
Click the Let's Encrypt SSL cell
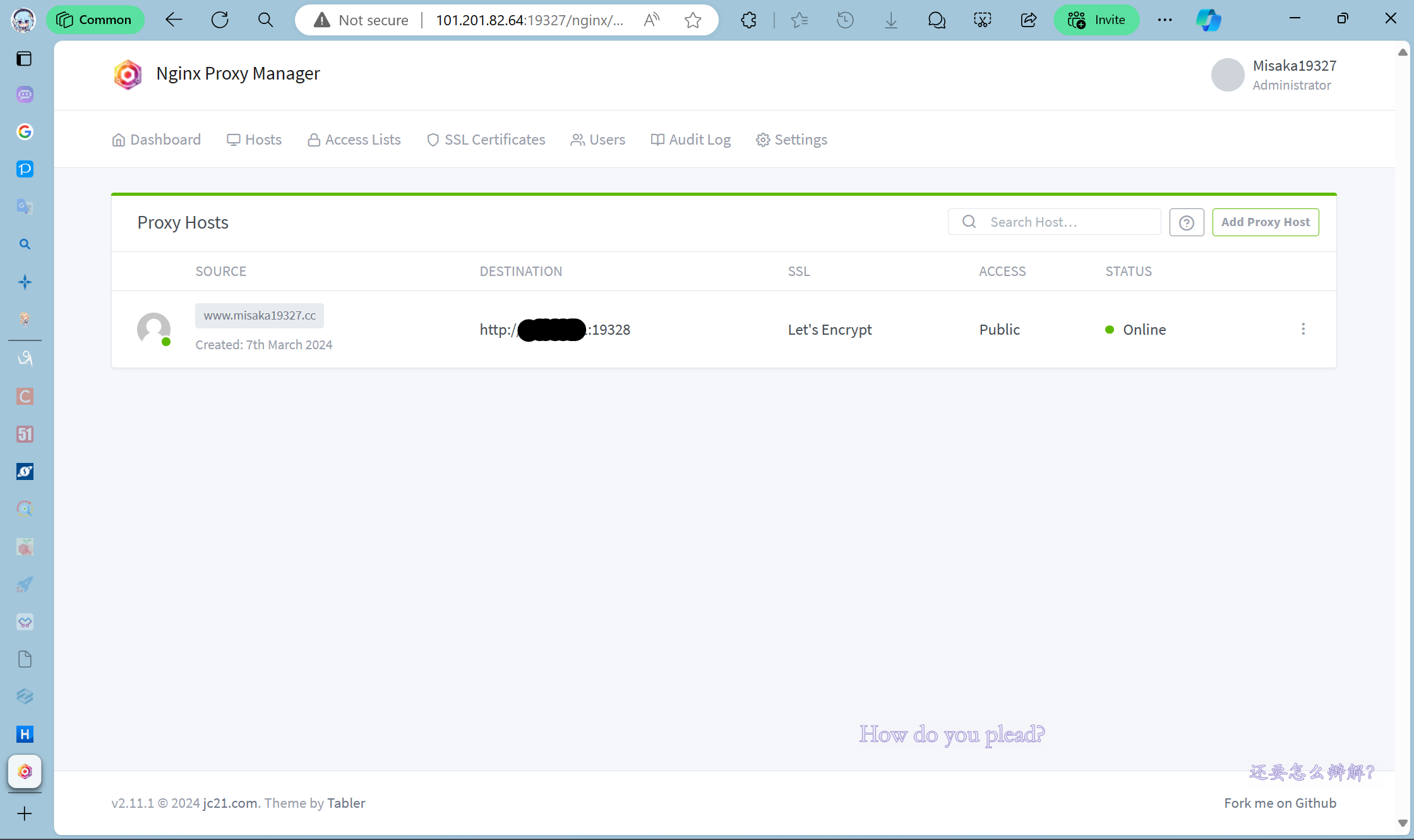pos(829,330)
